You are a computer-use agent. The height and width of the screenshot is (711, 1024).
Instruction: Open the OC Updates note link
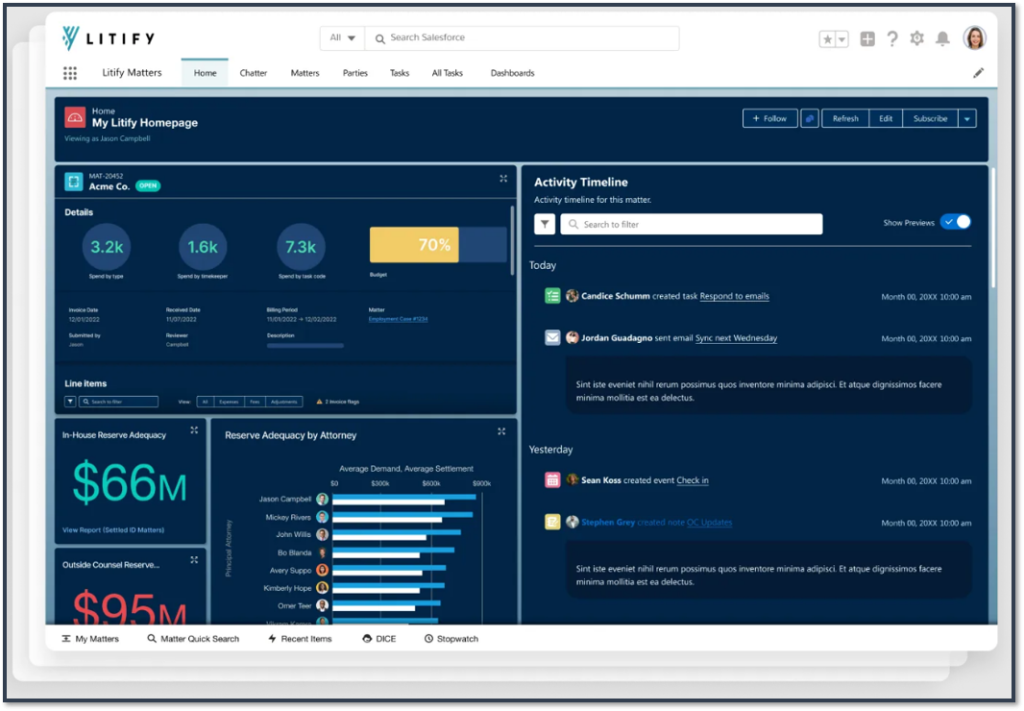(709, 522)
